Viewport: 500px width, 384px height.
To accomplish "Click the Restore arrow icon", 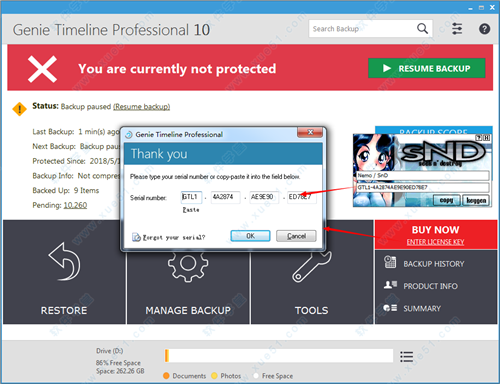I will point(65,261).
